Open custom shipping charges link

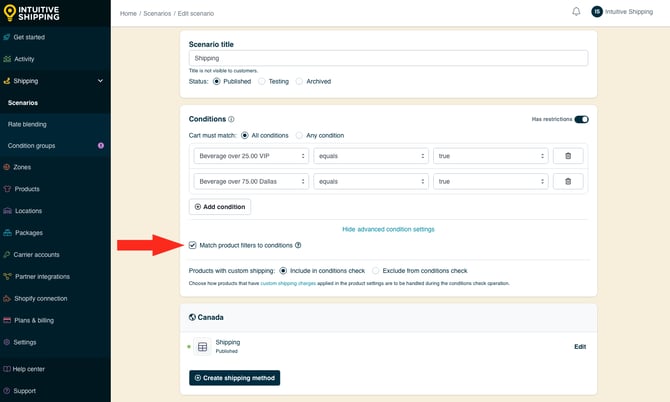[x=288, y=283]
